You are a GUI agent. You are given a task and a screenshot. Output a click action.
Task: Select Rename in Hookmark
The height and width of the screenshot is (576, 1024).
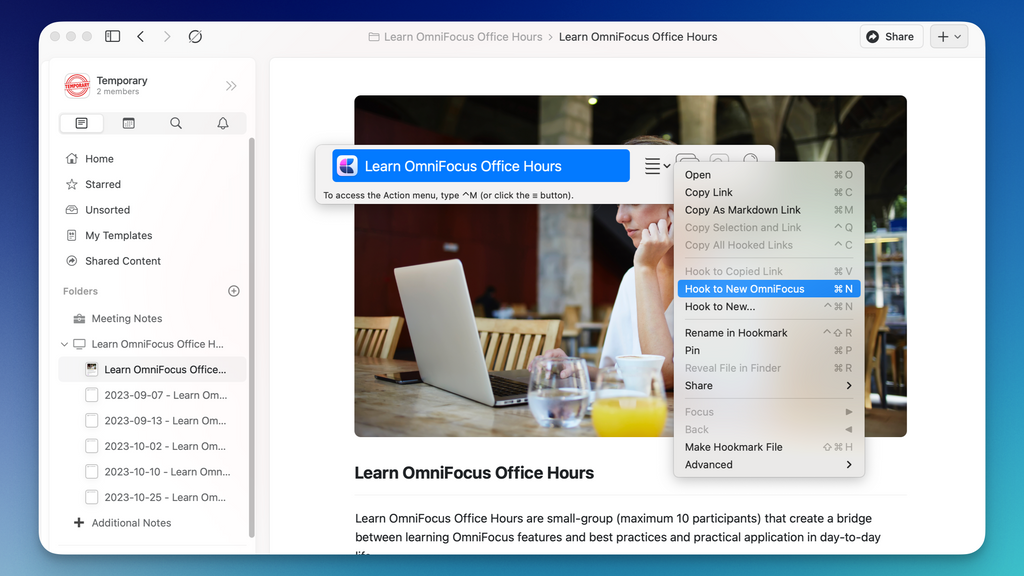[769, 332]
